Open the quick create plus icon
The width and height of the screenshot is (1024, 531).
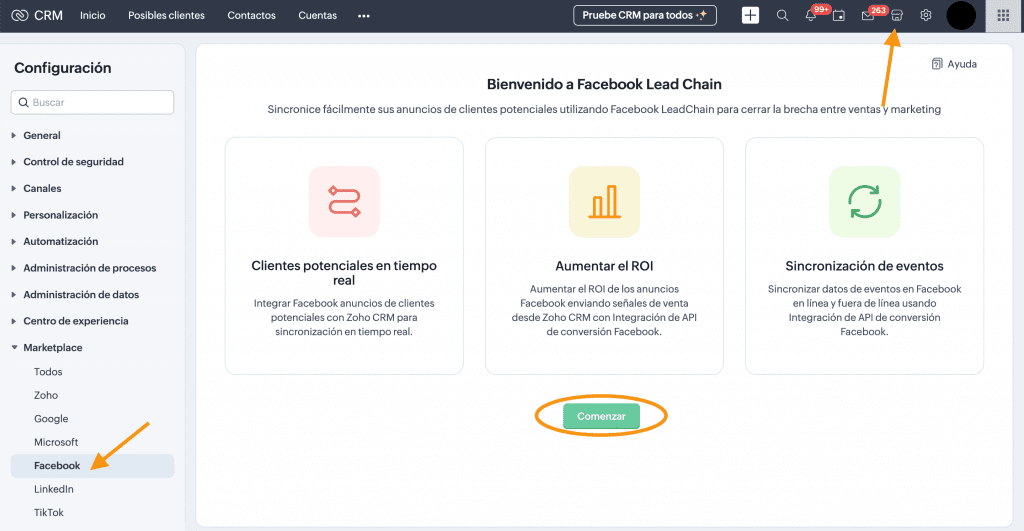click(x=750, y=15)
